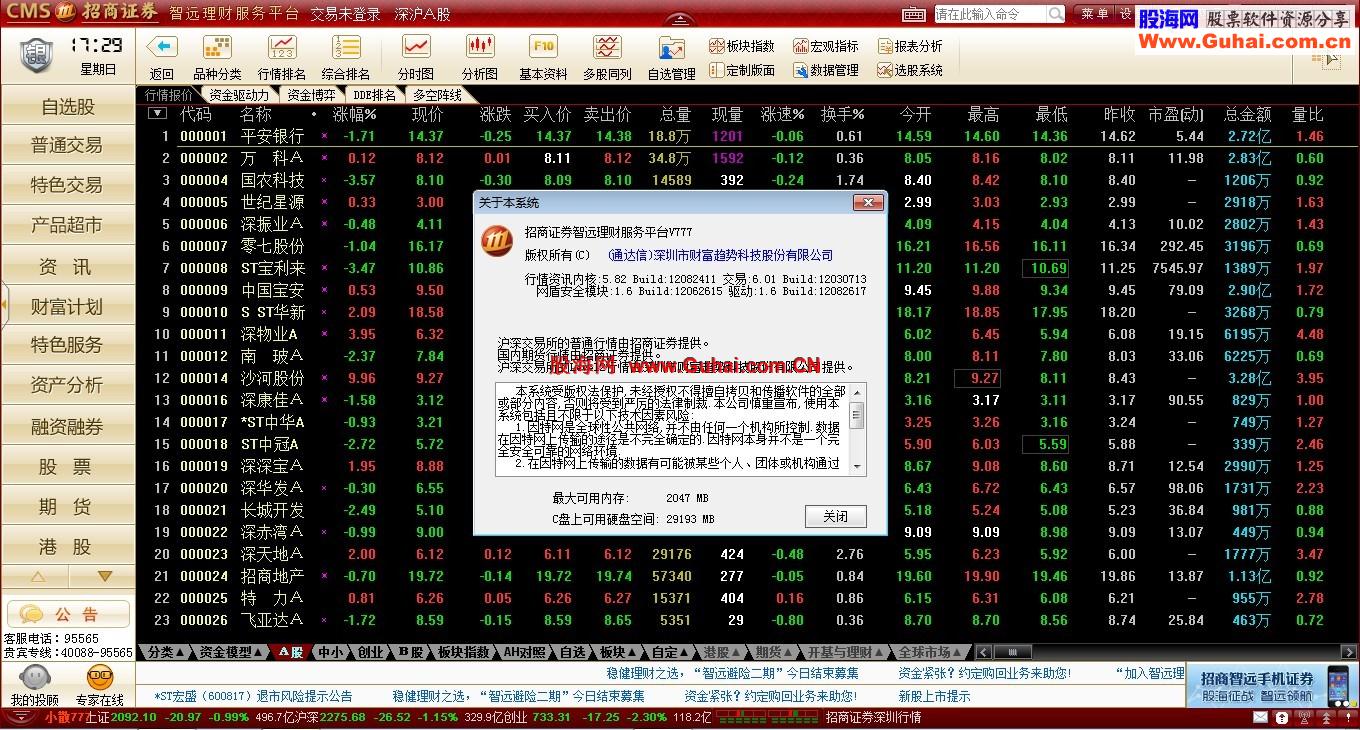Open 选股系统 stock picker tool
The height and width of the screenshot is (730, 1360).
[910, 70]
